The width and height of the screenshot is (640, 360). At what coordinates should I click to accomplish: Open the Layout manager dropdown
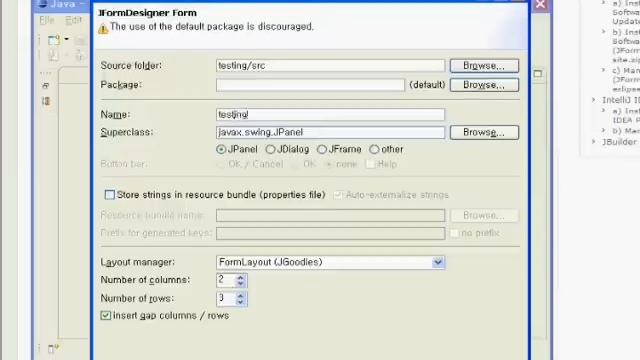(438, 262)
